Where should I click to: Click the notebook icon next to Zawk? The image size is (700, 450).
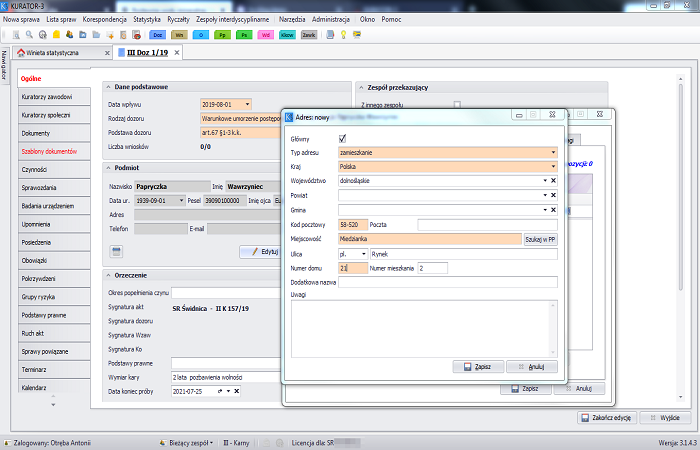(x=330, y=34)
